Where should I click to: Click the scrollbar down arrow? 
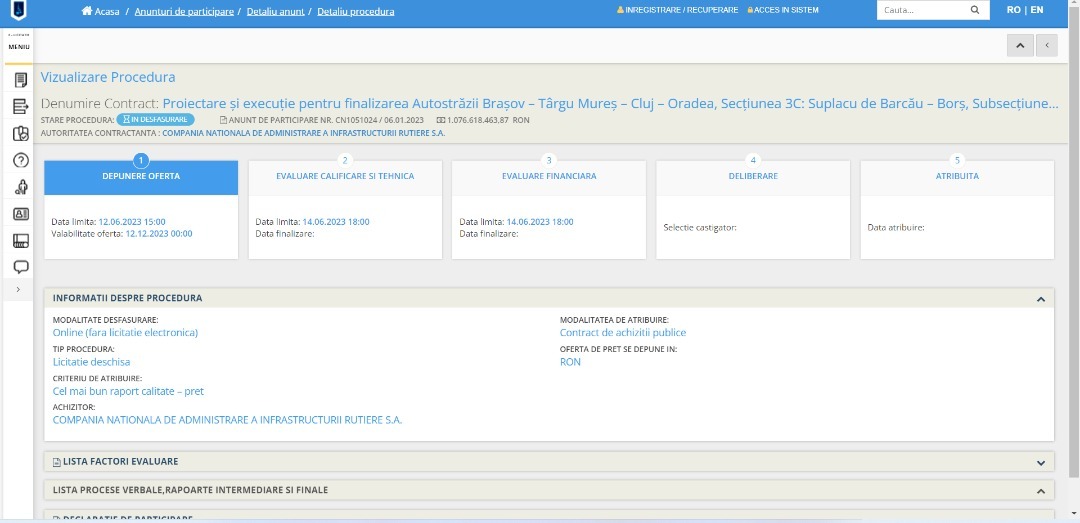[x=1074, y=514]
